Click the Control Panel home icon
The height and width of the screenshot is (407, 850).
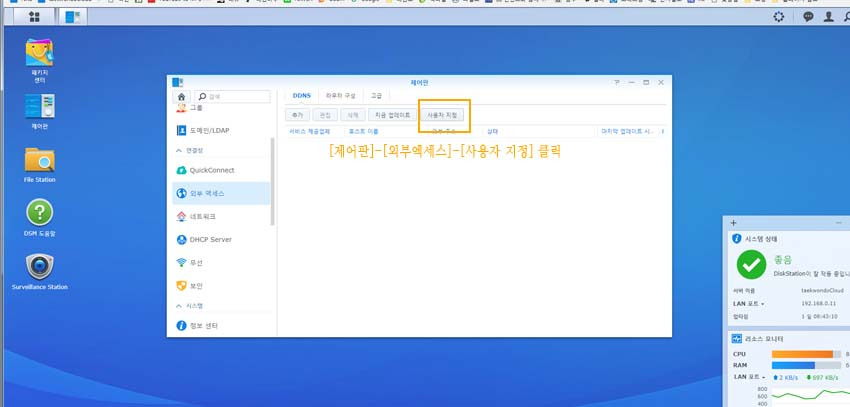[x=181, y=96]
